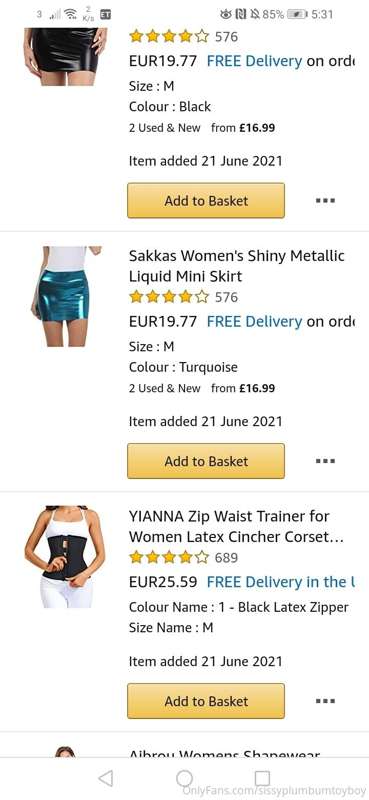Open more options for YIANNA waist trainer
The image size is (369, 800).
pyautogui.click(x=325, y=701)
